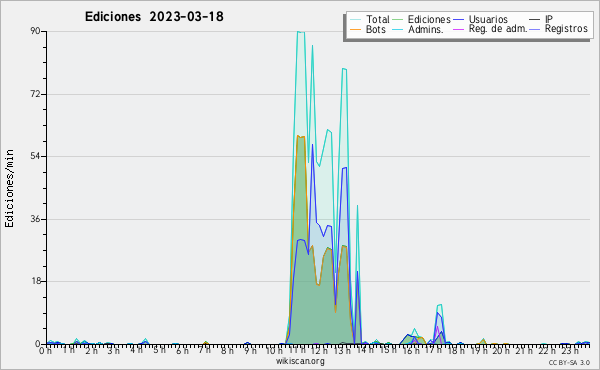Click the '9 h' x-axis label
The height and width of the screenshot is (370, 600).
point(250,350)
